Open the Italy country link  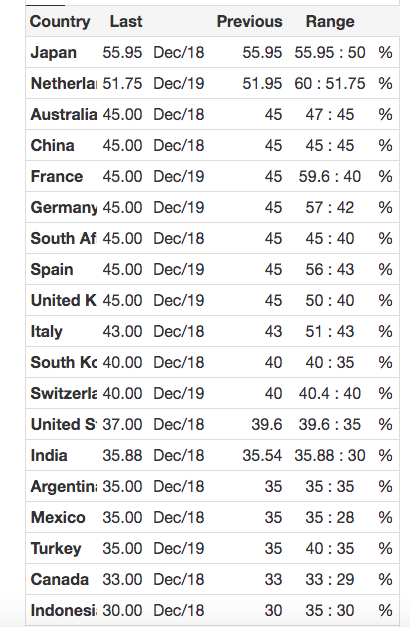click(47, 331)
